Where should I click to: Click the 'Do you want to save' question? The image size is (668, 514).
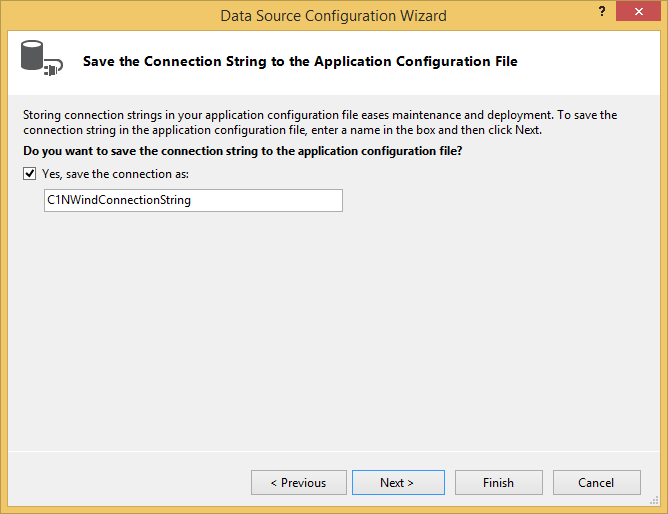[242, 151]
